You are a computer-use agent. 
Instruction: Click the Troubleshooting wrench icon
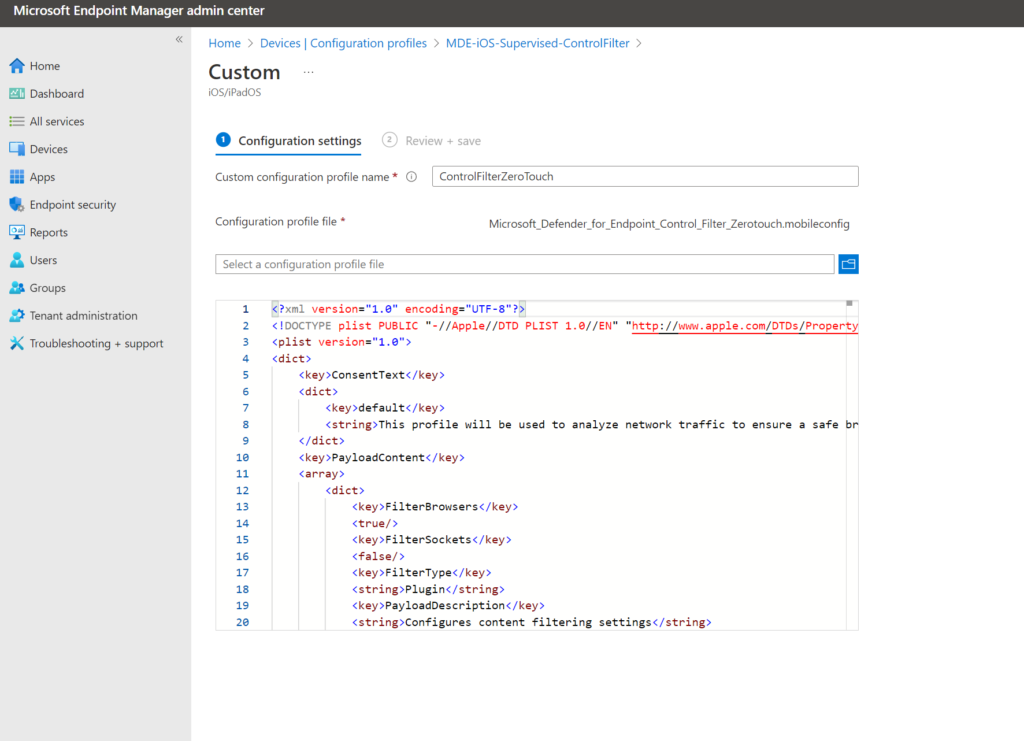[x=17, y=343]
